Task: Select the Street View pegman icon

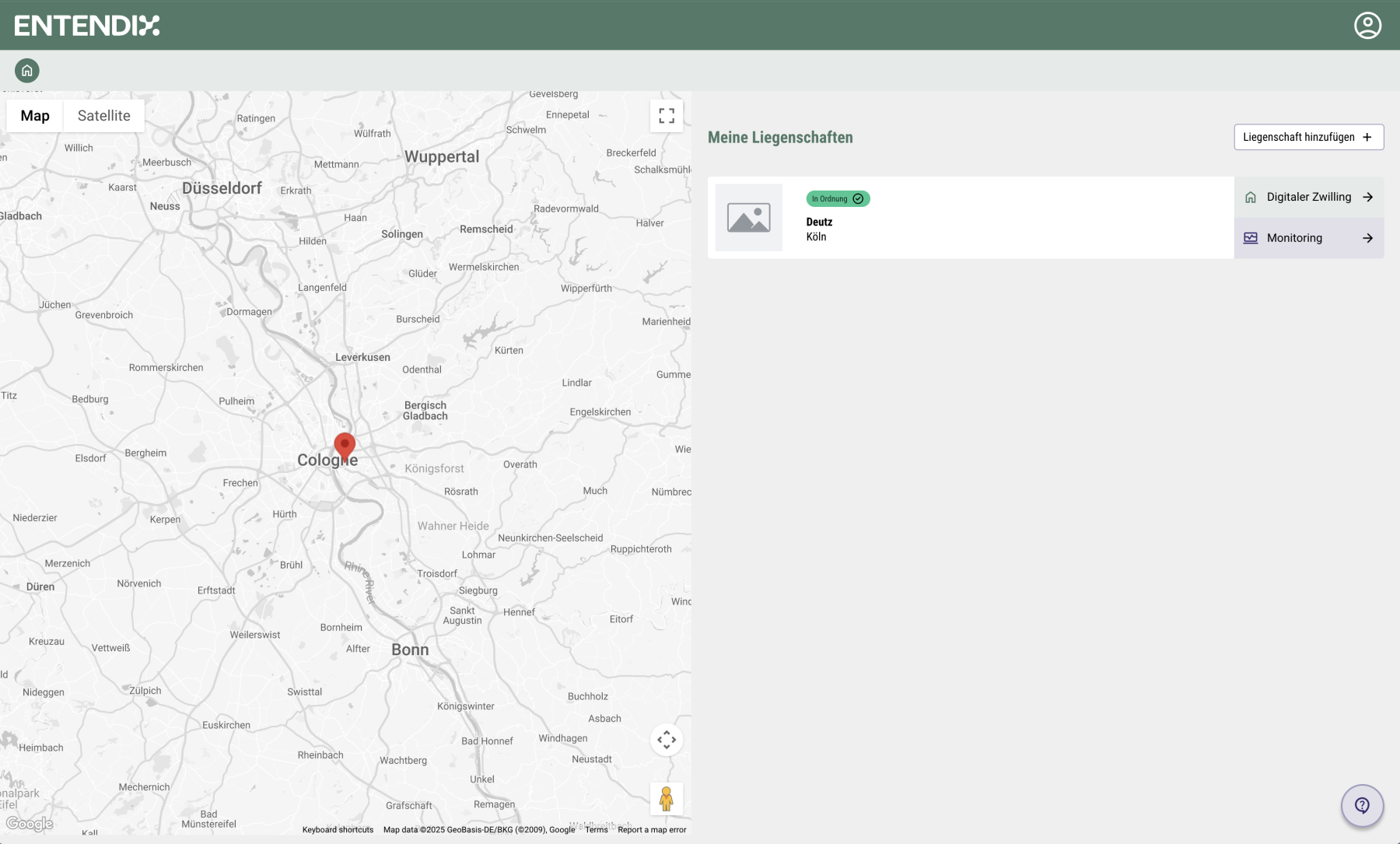Action: [667, 799]
